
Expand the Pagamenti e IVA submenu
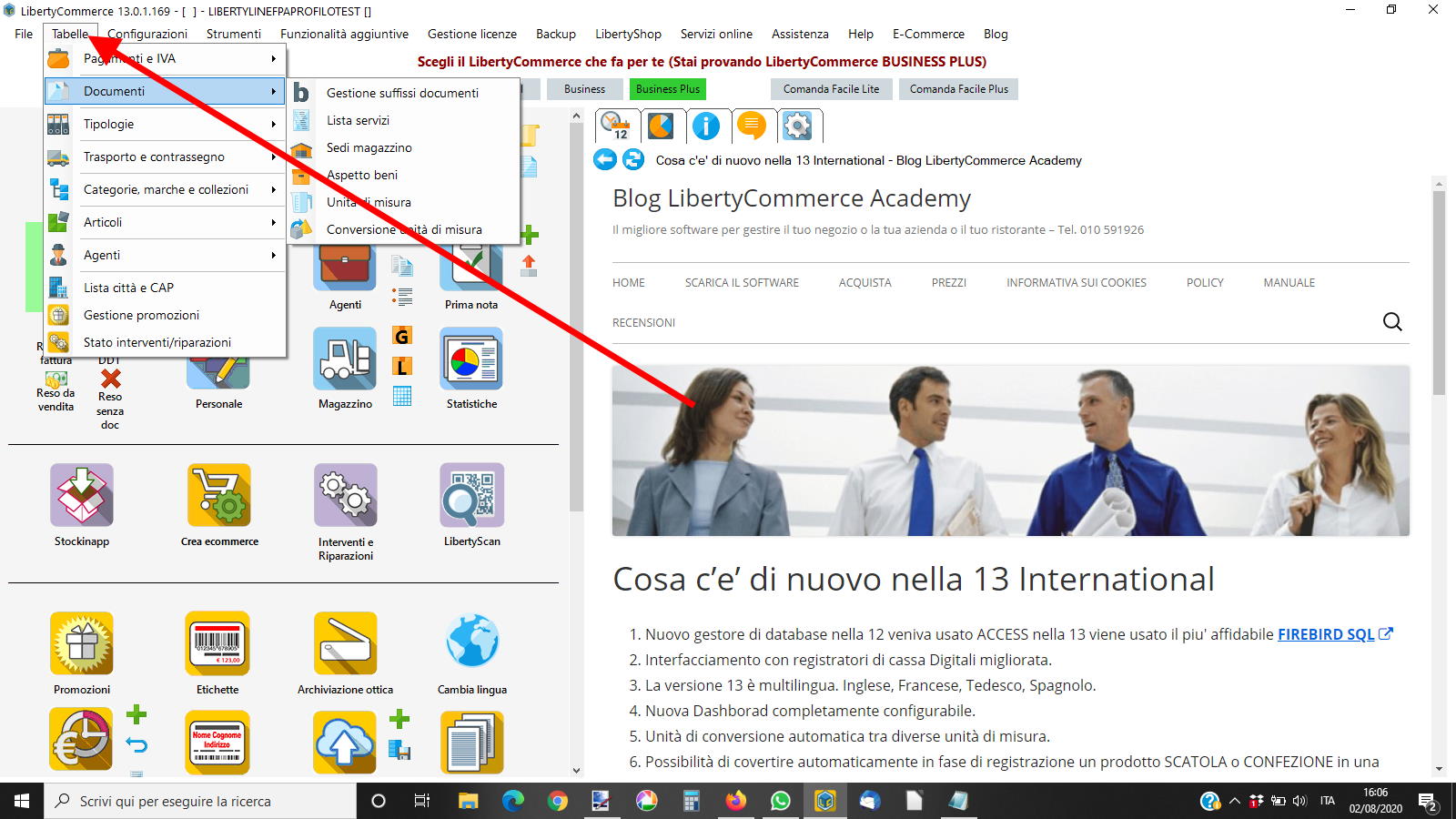166,58
